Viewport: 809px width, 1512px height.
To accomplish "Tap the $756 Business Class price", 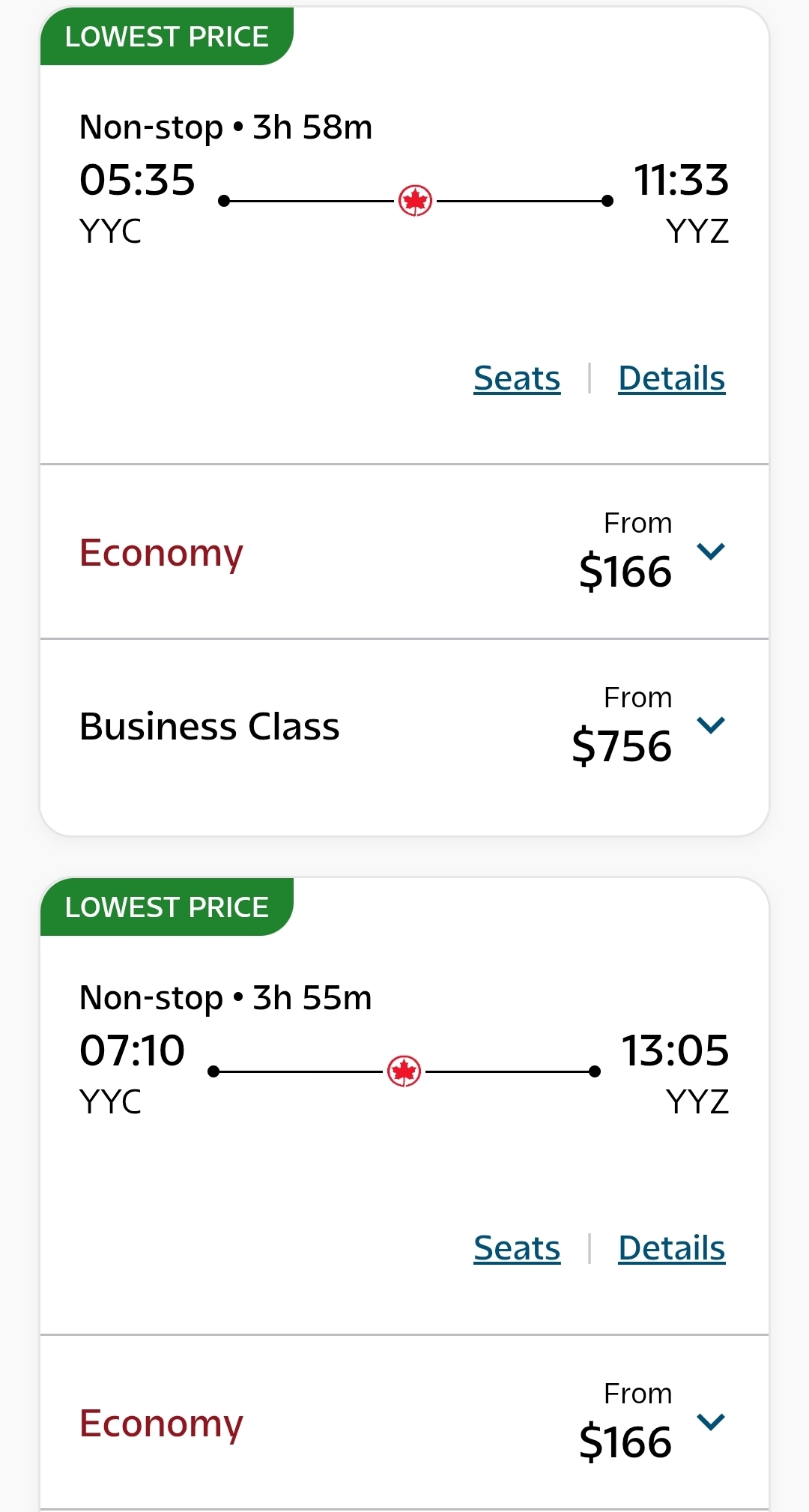I will click(x=622, y=746).
